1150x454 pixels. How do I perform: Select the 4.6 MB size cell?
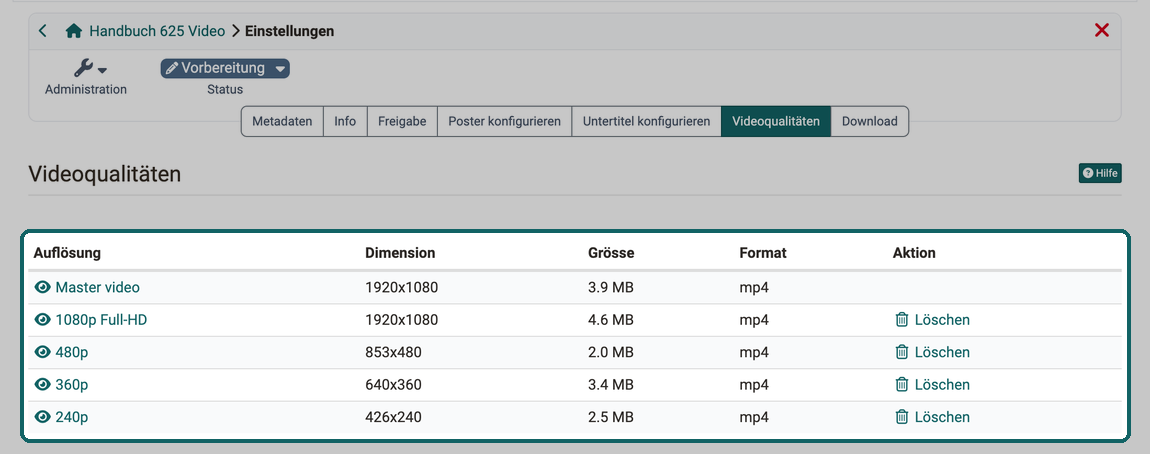[611, 320]
